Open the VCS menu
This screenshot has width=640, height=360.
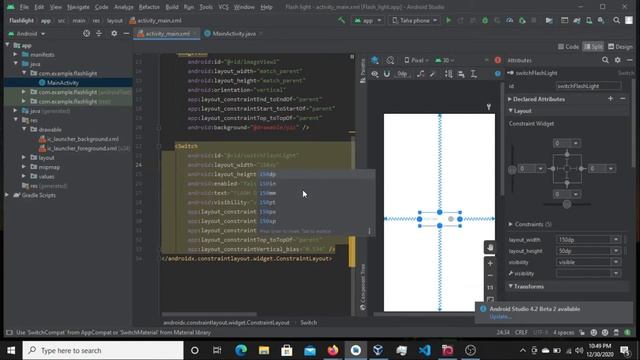pyautogui.click(x=224, y=7)
